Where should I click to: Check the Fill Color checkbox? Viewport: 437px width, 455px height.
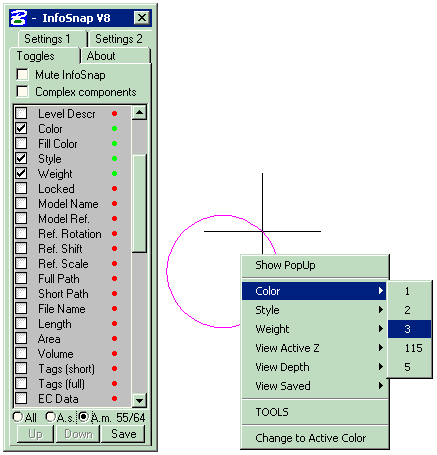[x=21, y=143]
